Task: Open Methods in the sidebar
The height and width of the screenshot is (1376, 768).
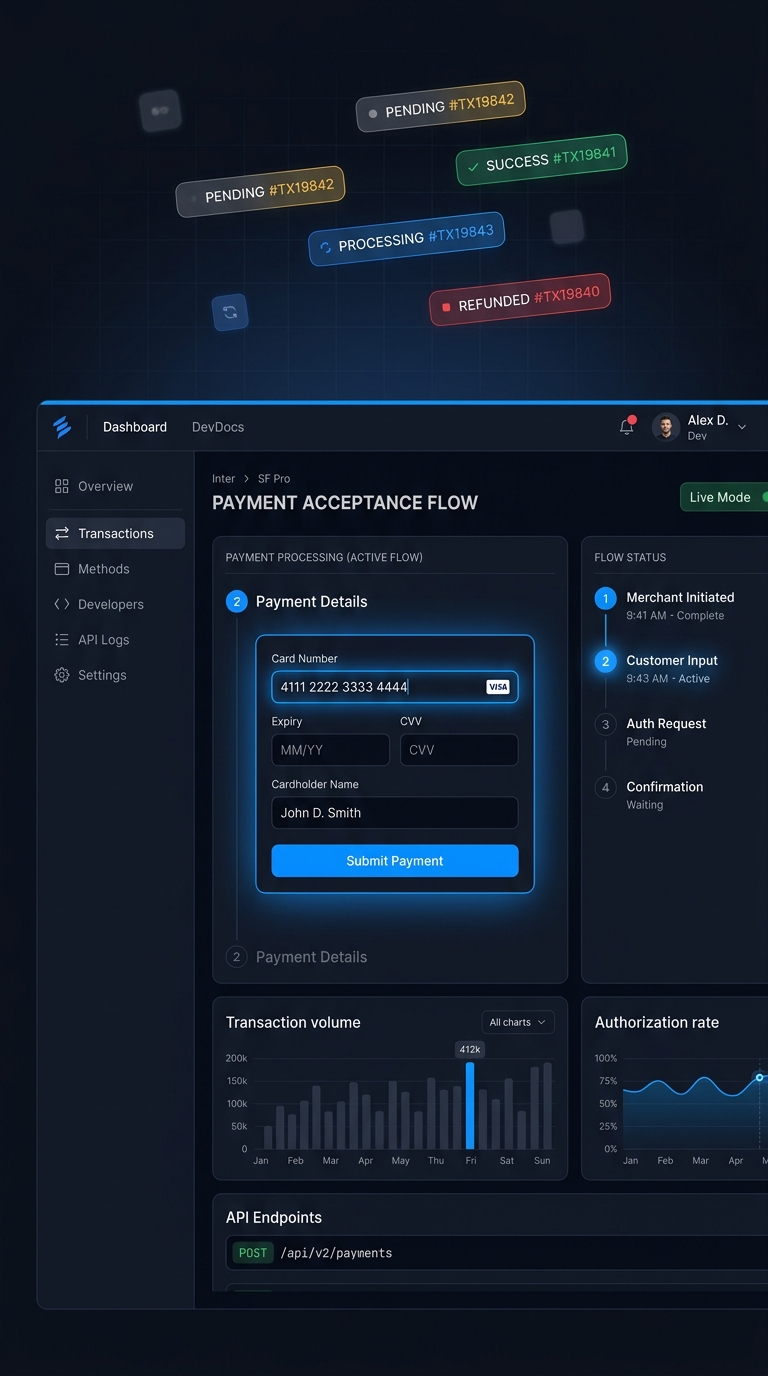Action: tap(115, 569)
